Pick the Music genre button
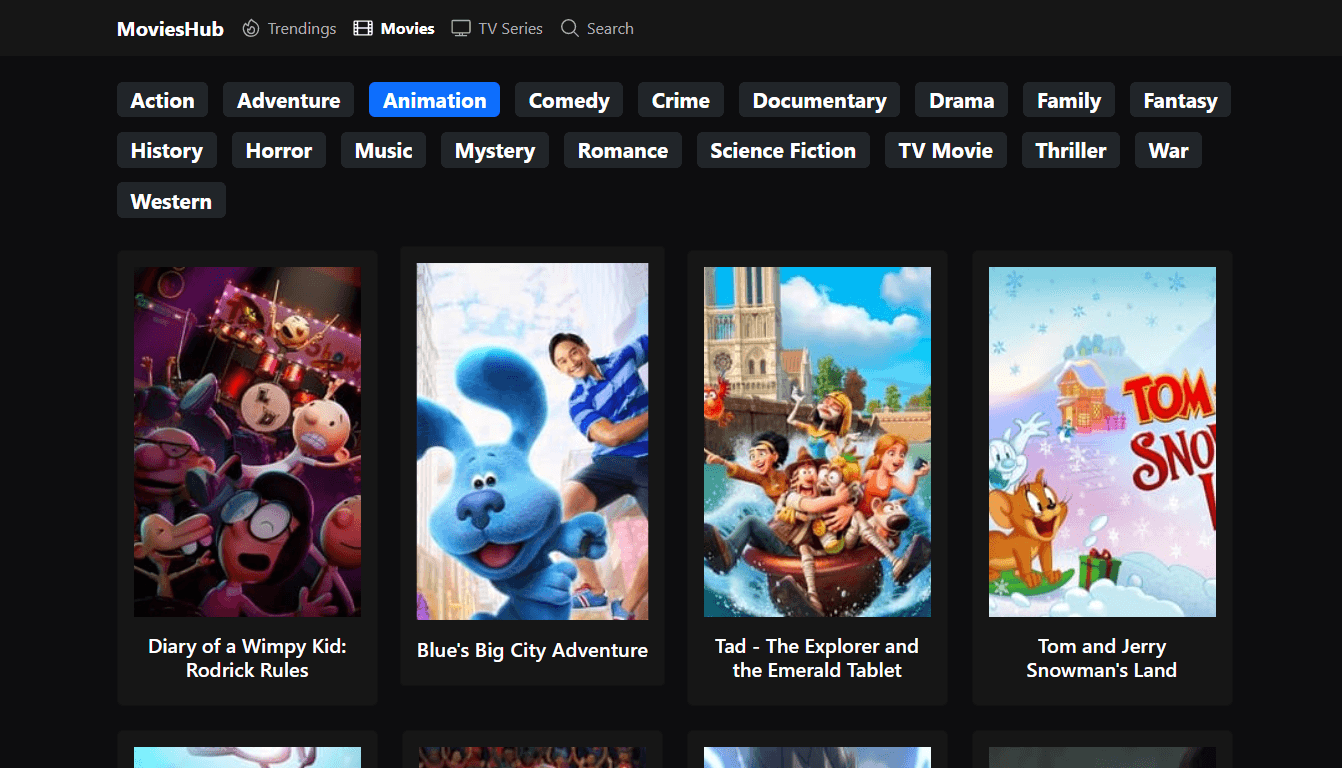Screen dimensions: 1342x768 click(384, 150)
